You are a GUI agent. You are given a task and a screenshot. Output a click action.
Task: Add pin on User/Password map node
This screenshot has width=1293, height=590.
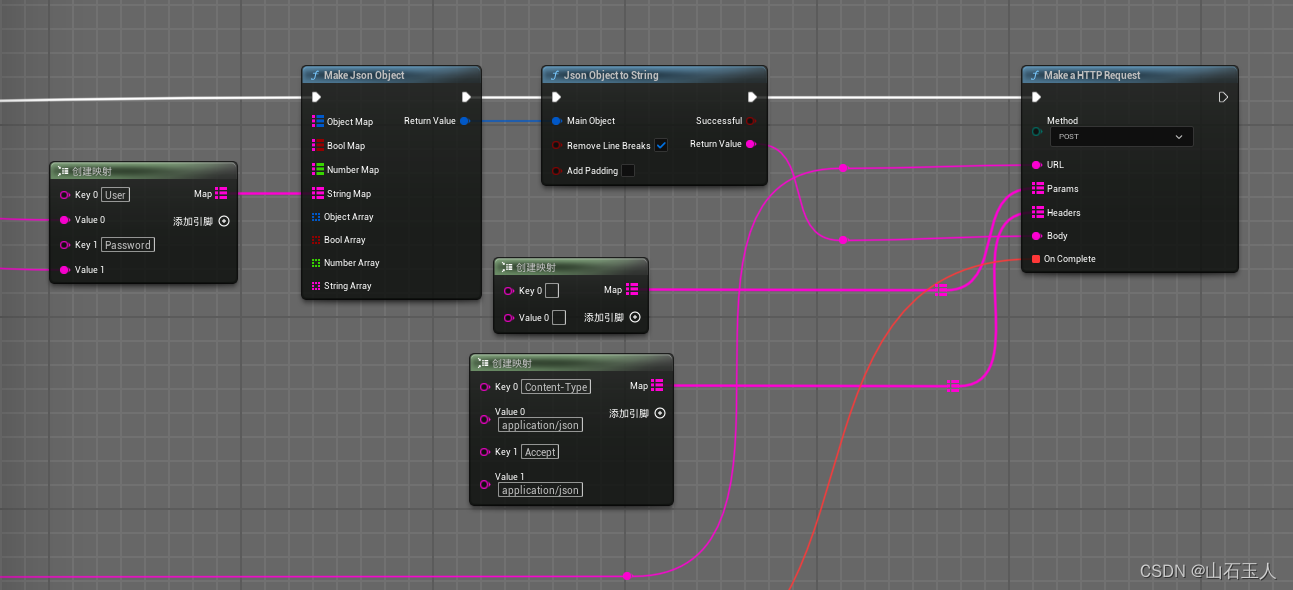[x=224, y=222]
